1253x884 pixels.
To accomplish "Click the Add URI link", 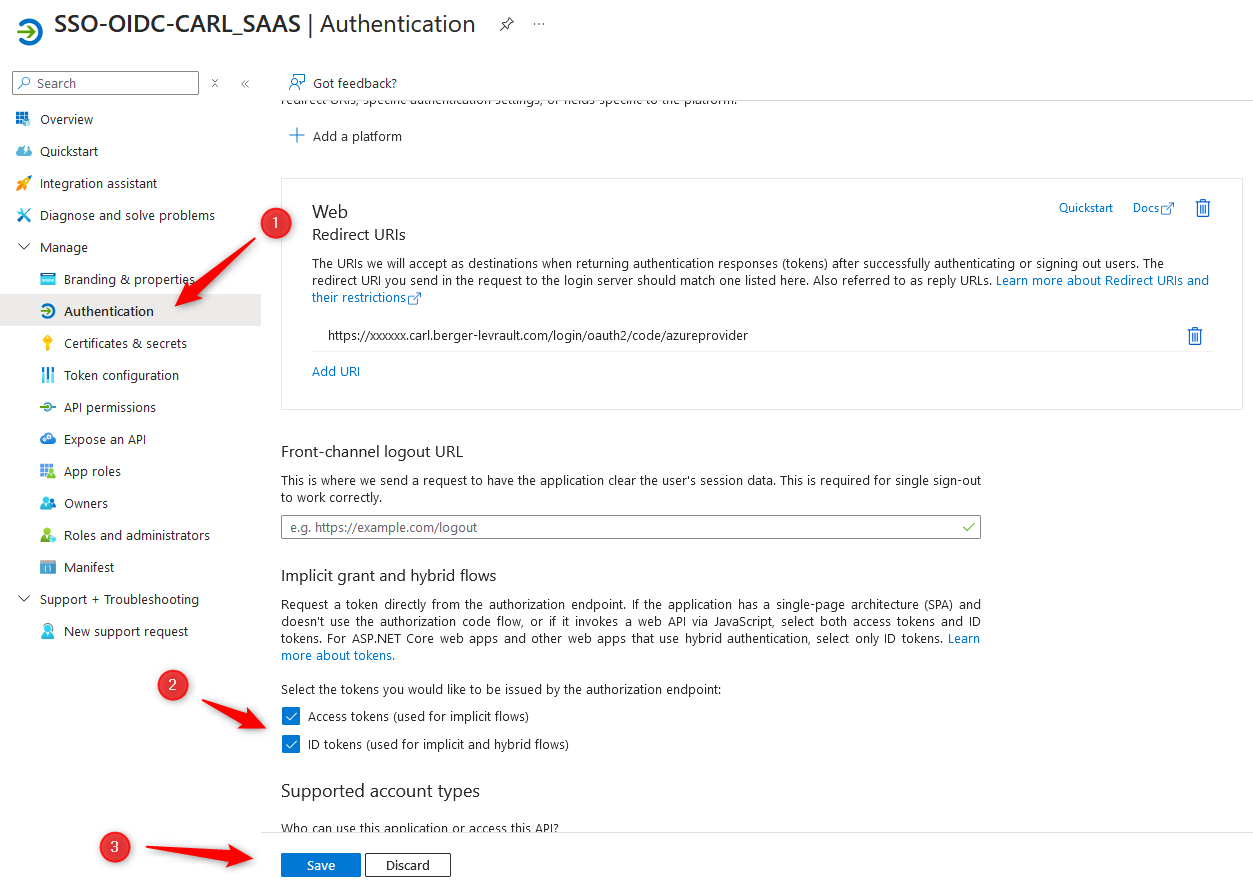I will pos(336,371).
